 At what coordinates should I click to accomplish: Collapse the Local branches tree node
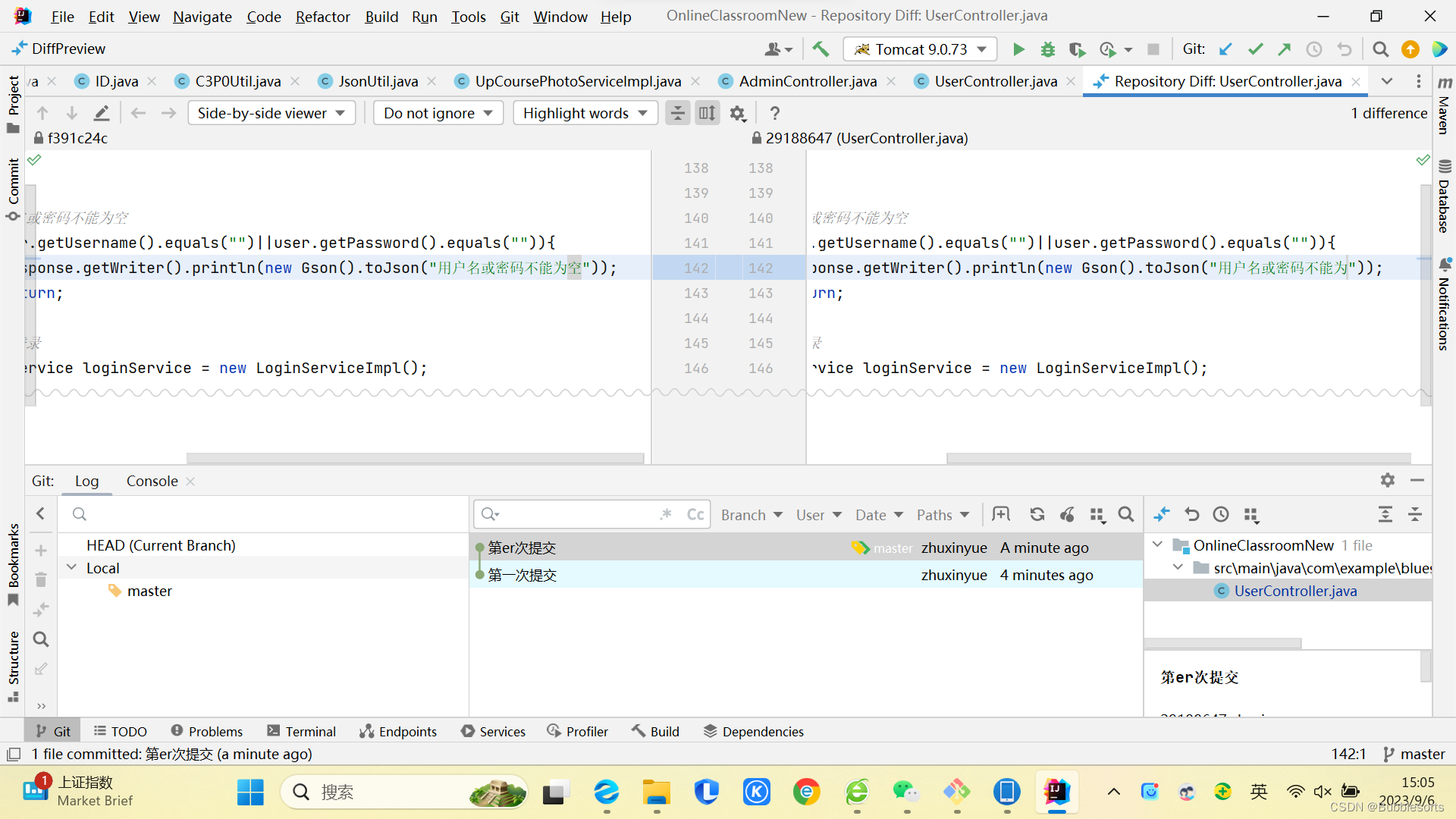72,568
